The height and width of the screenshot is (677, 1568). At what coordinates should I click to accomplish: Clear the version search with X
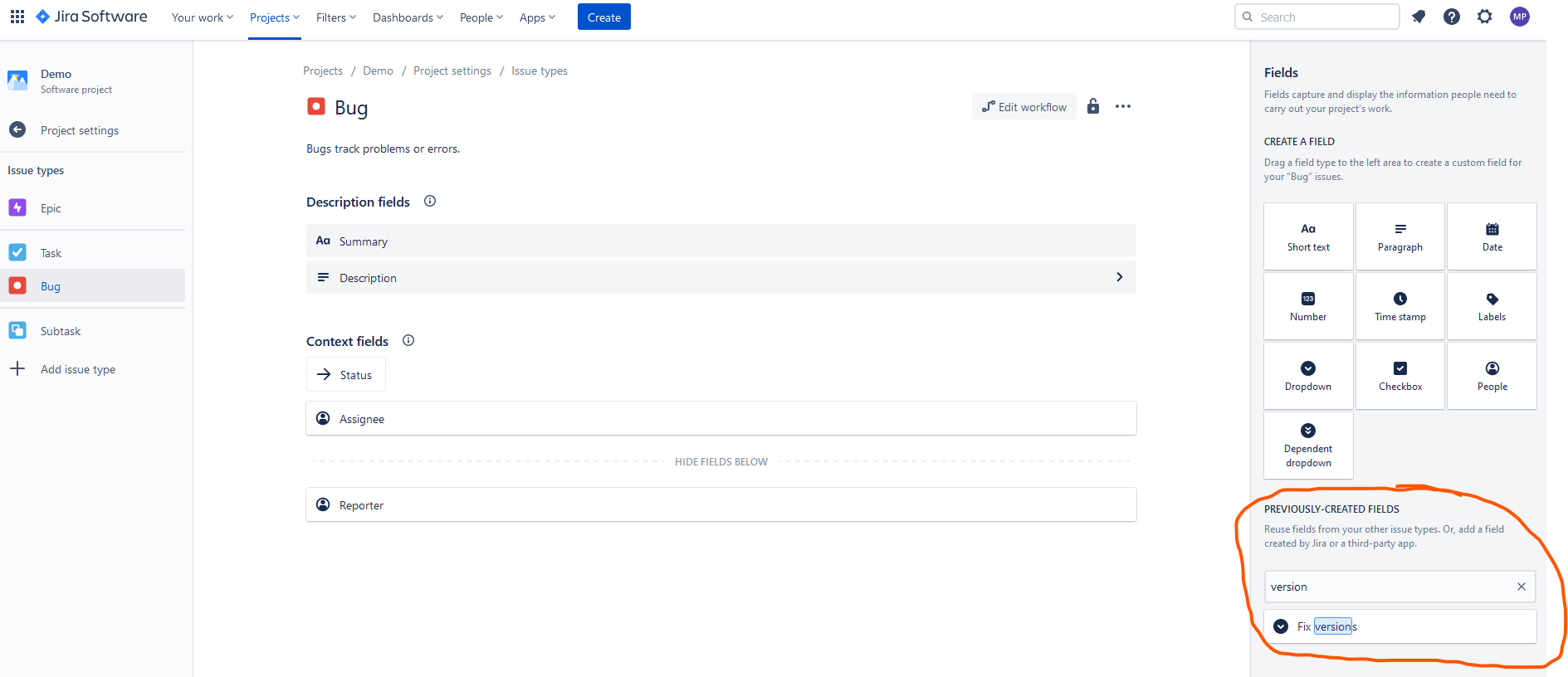1522,587
